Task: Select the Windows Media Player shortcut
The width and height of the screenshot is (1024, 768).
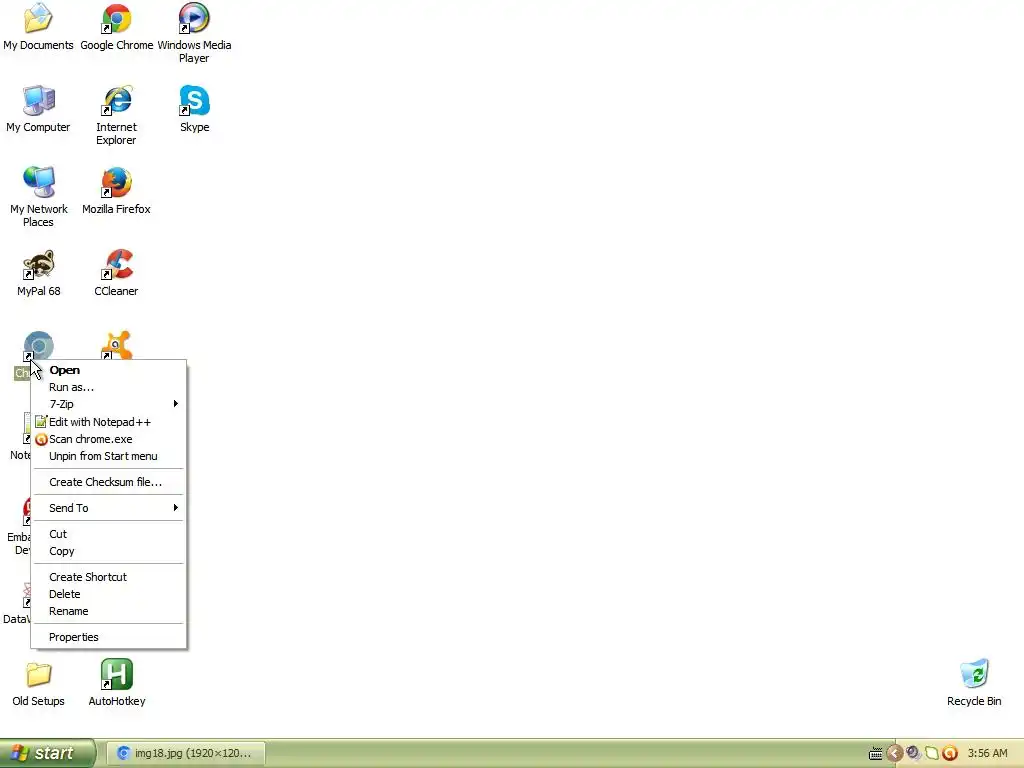Action: click(x=194, y=33)
